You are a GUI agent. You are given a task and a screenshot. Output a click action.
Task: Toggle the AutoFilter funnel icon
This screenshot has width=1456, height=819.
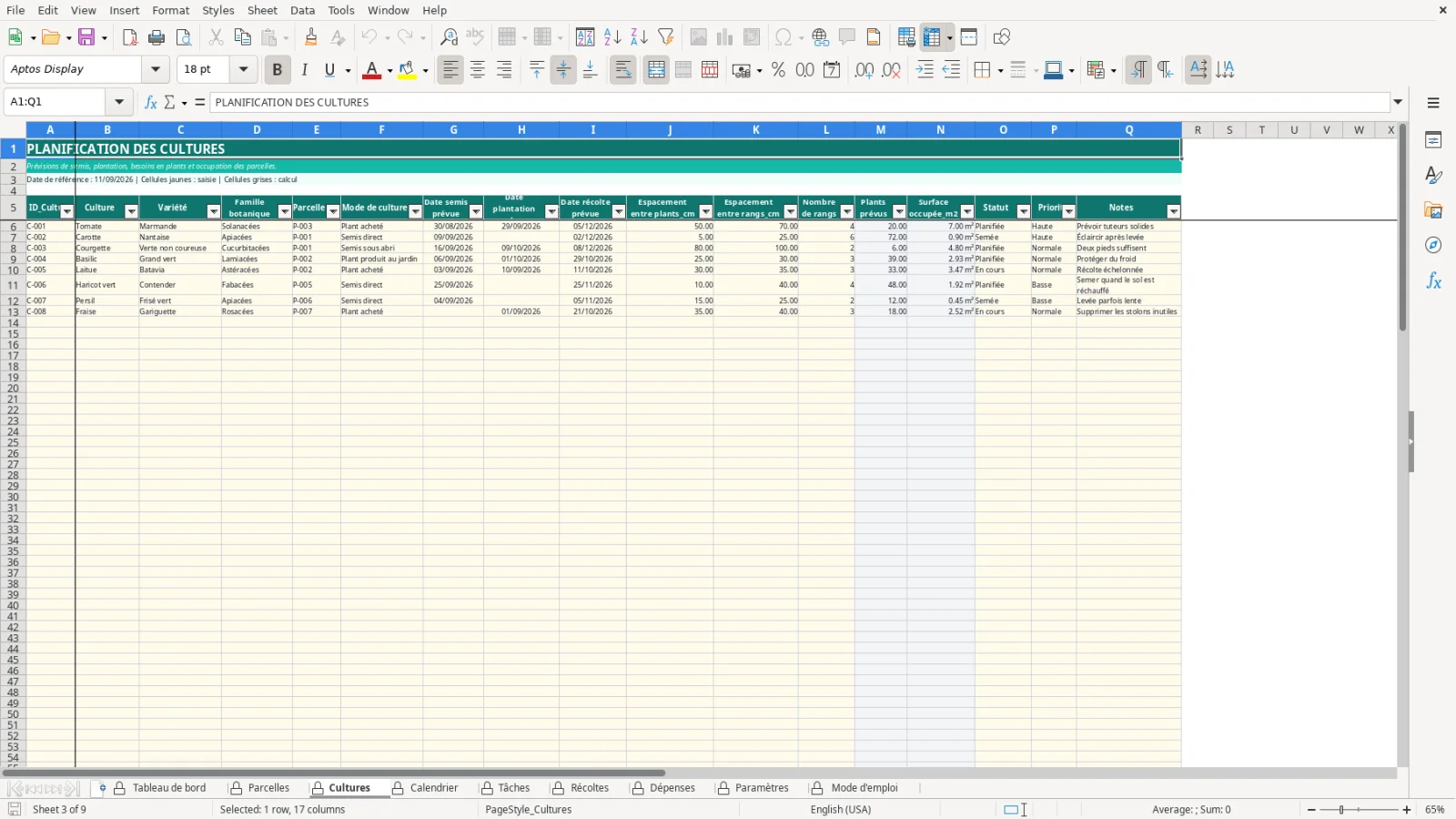666,37
